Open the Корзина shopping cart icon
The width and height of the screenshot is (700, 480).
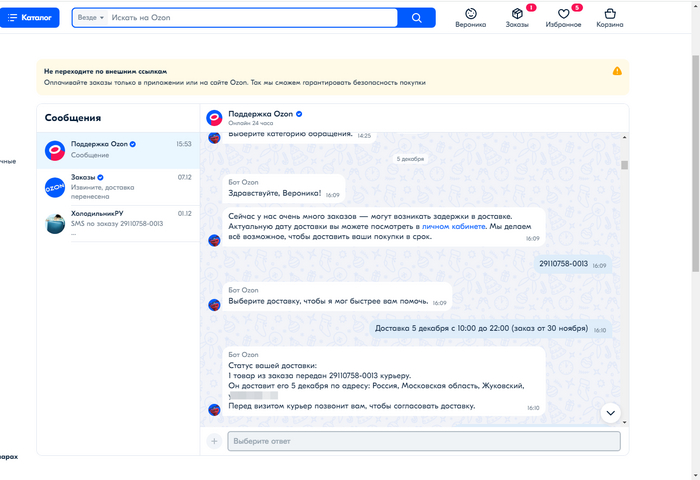610,17
